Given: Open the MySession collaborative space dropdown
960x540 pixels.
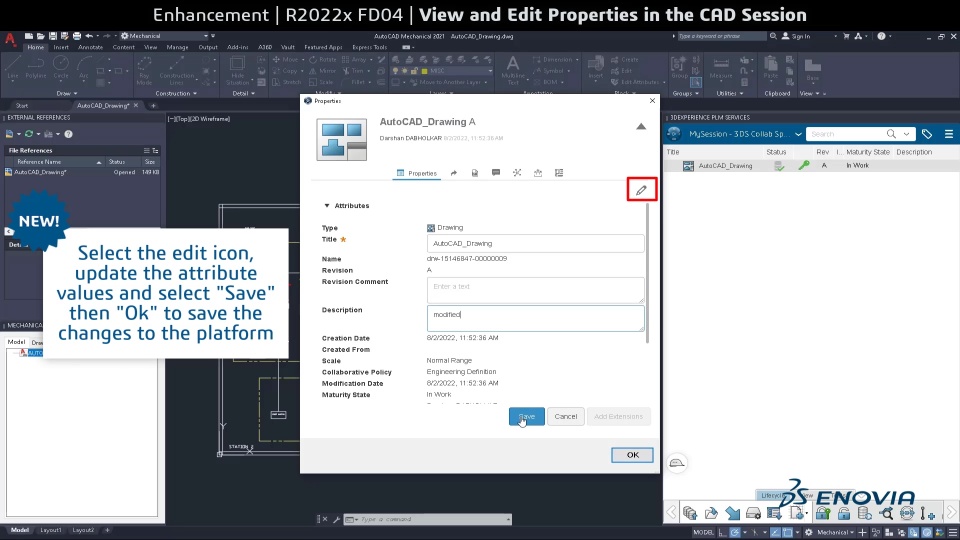Looking at the screenshot, I should tap(798, 134).
